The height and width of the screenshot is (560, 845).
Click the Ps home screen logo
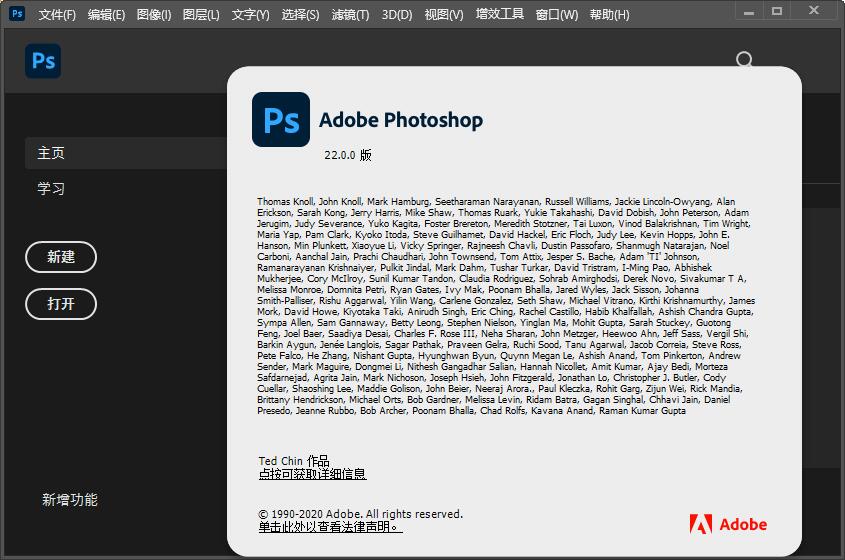point(43,61)
